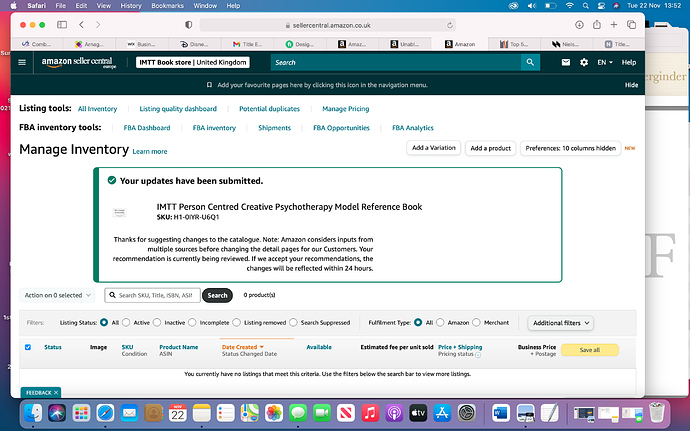Screen dimensions: 690x431
Task: Click the Search SKU, Title, ISBN field
Action: tap(152, 295)
